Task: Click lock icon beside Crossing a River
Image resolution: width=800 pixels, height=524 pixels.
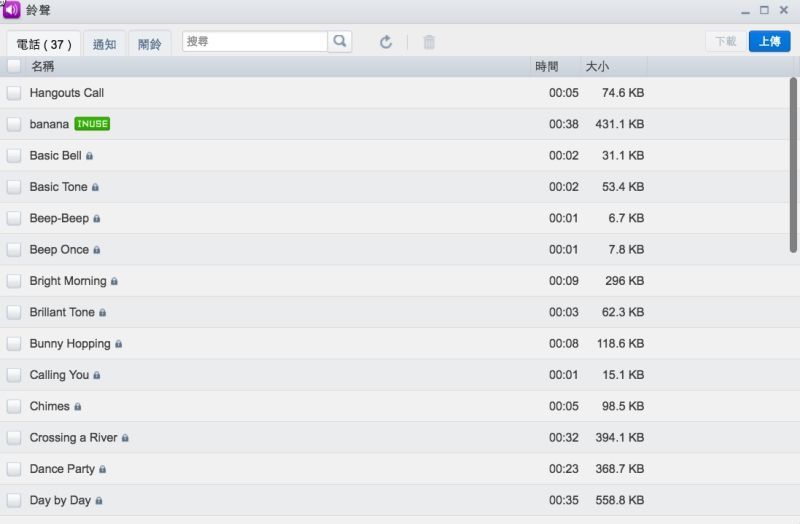Action: [125, 438]
